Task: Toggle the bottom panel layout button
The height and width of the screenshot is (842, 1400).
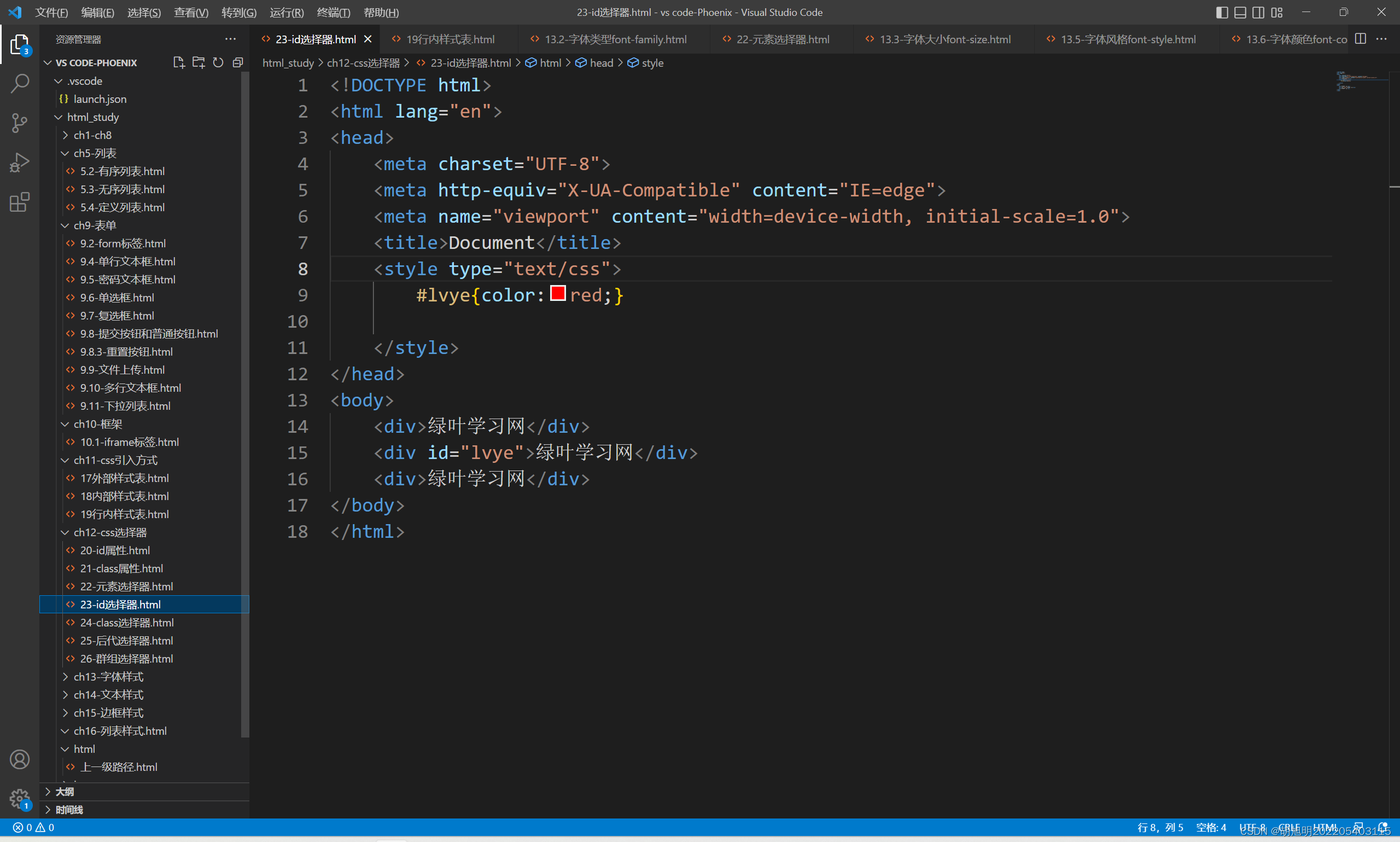Action: (x=1240, y=13)
